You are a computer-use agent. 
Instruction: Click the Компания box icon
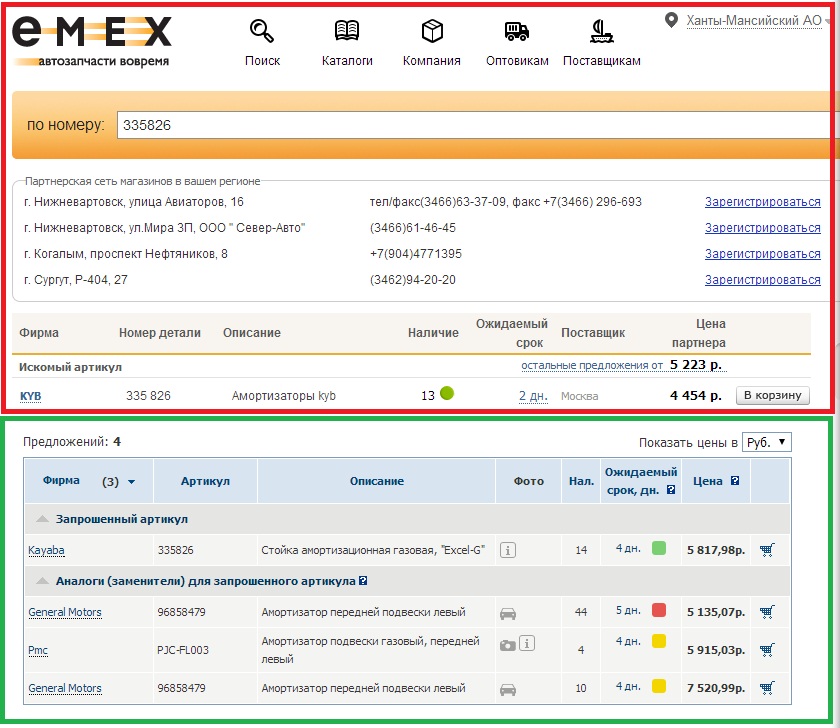coord(432,31)
